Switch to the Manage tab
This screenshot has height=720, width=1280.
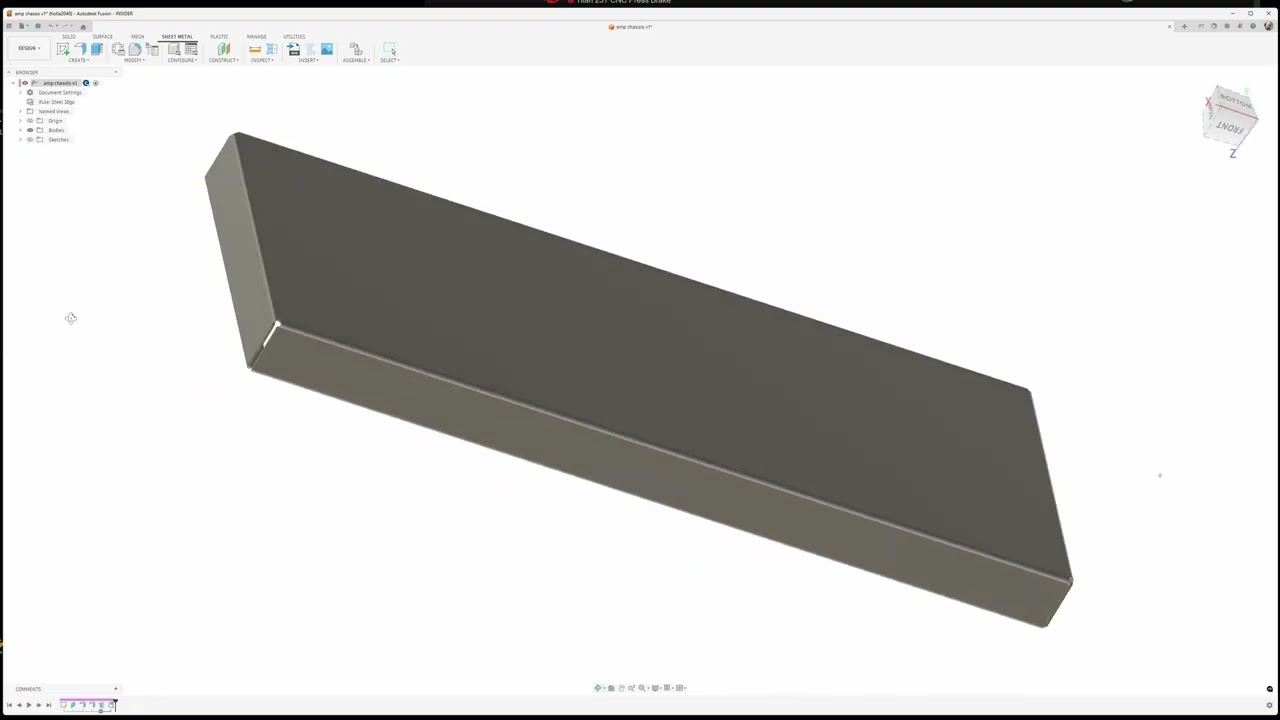(x=257, y=37)
